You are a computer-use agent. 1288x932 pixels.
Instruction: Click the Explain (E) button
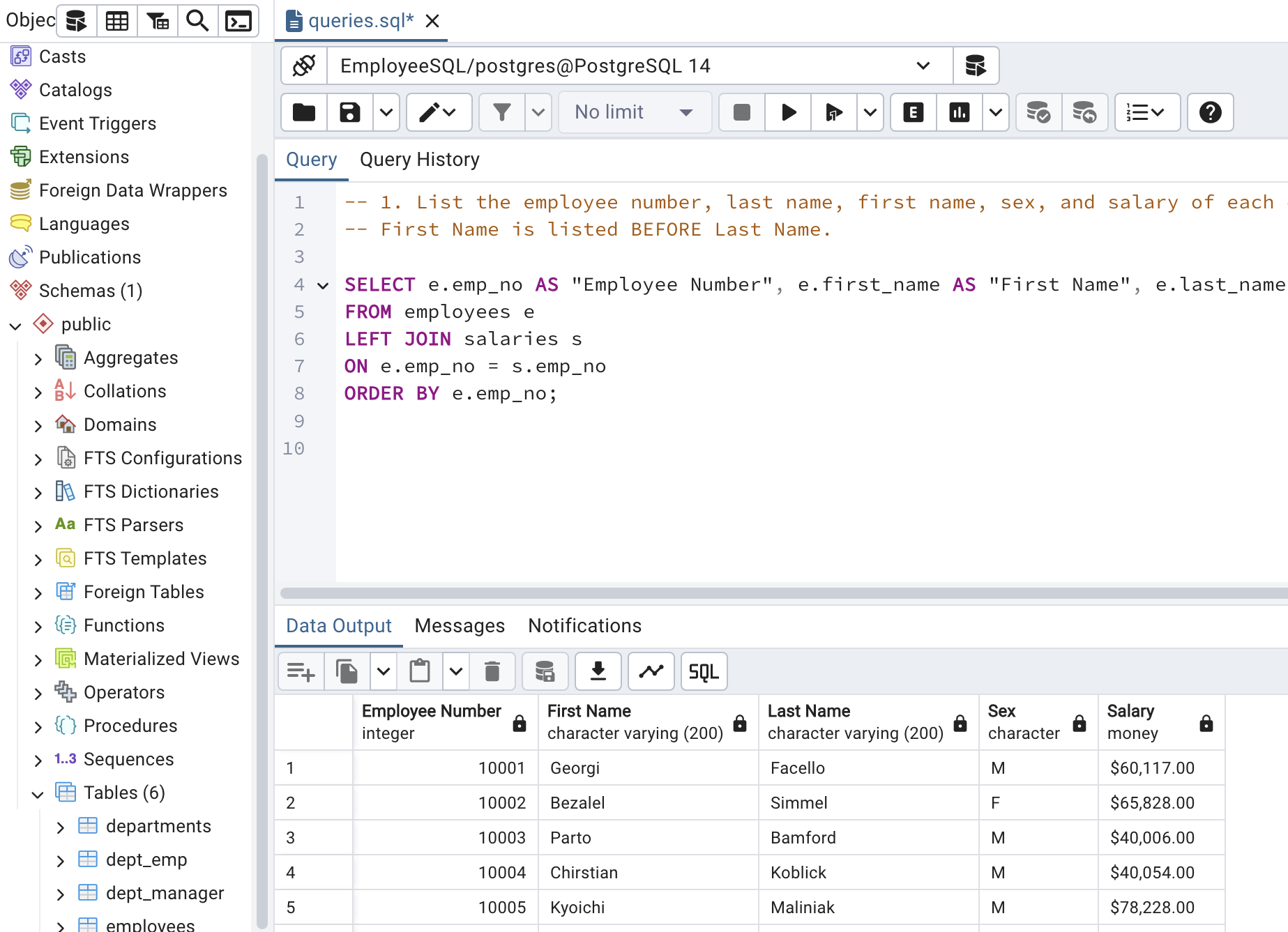[914, 112]
